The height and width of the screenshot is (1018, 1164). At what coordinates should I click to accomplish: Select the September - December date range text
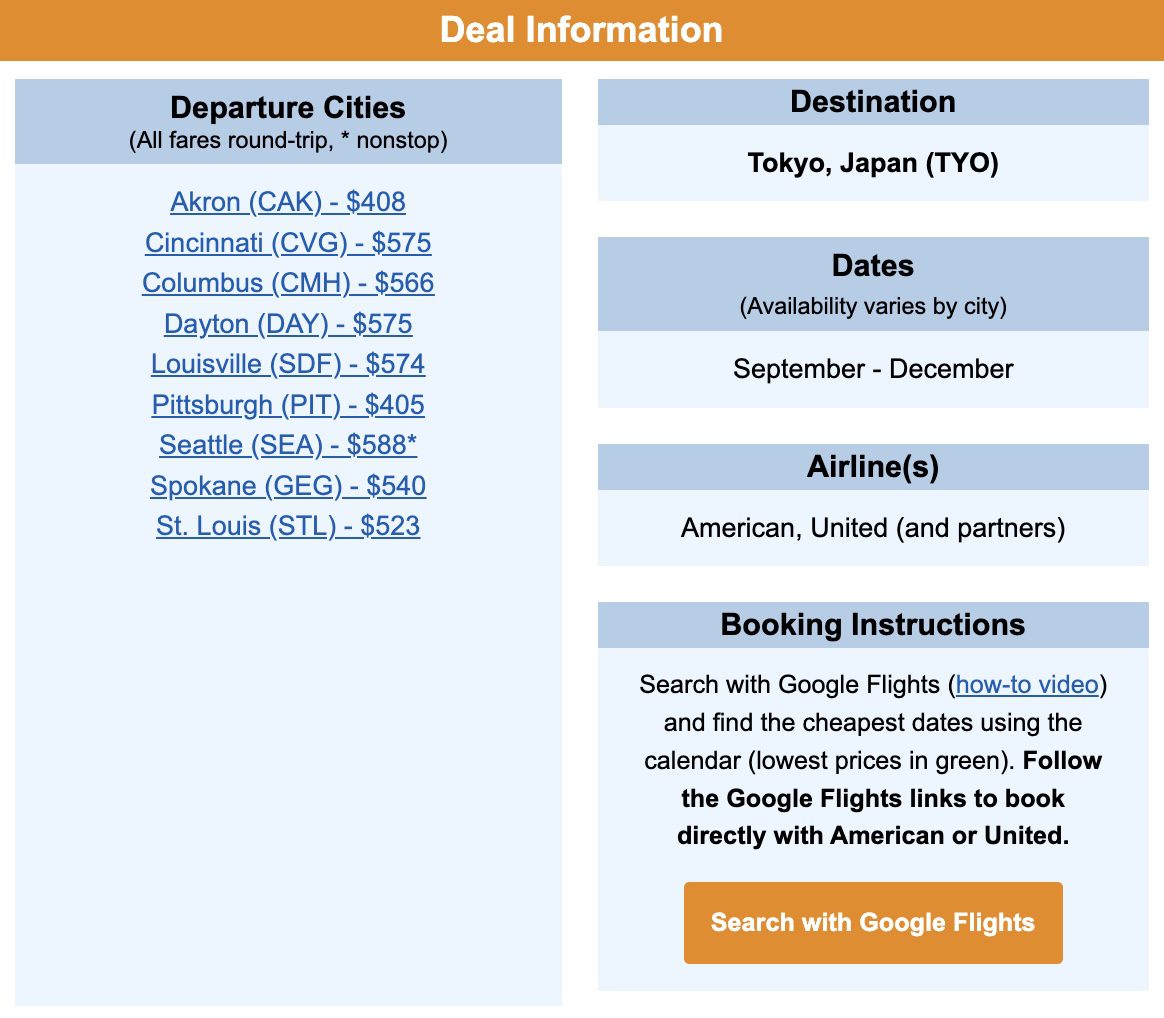click(x=873, y=369)
